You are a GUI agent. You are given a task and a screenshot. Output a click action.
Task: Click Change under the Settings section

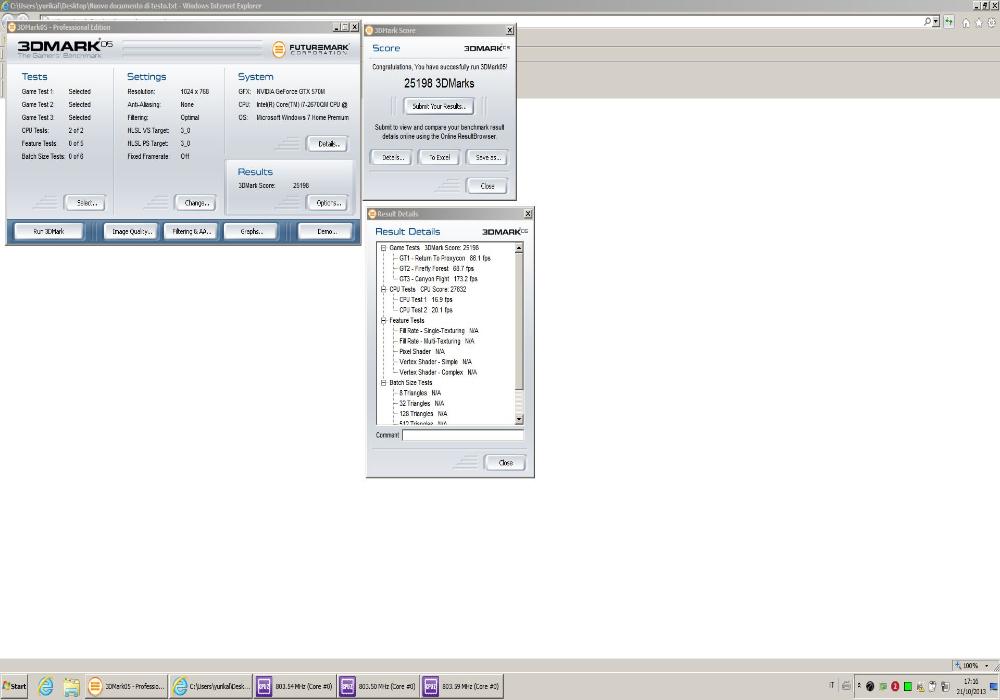(196, 203)
